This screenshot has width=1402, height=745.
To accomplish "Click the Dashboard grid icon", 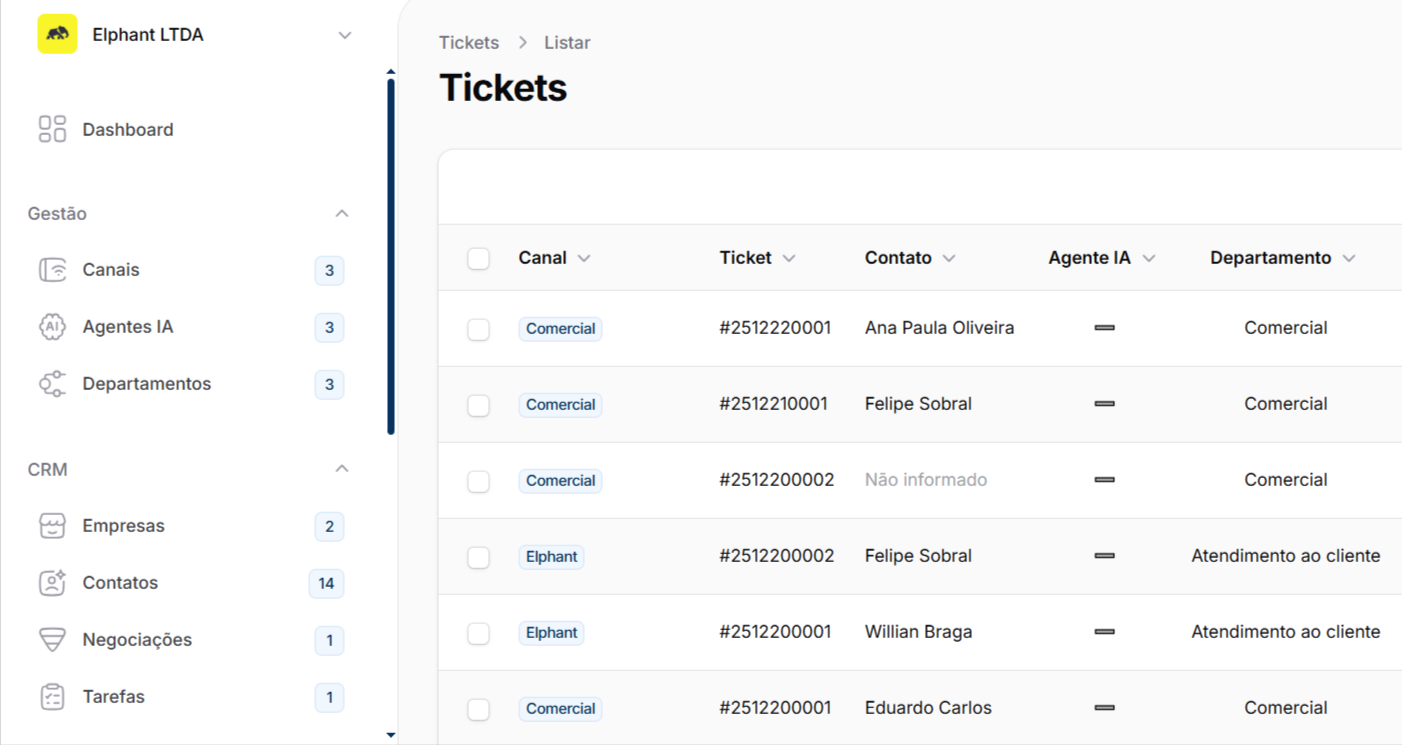I will pos(52,129).
